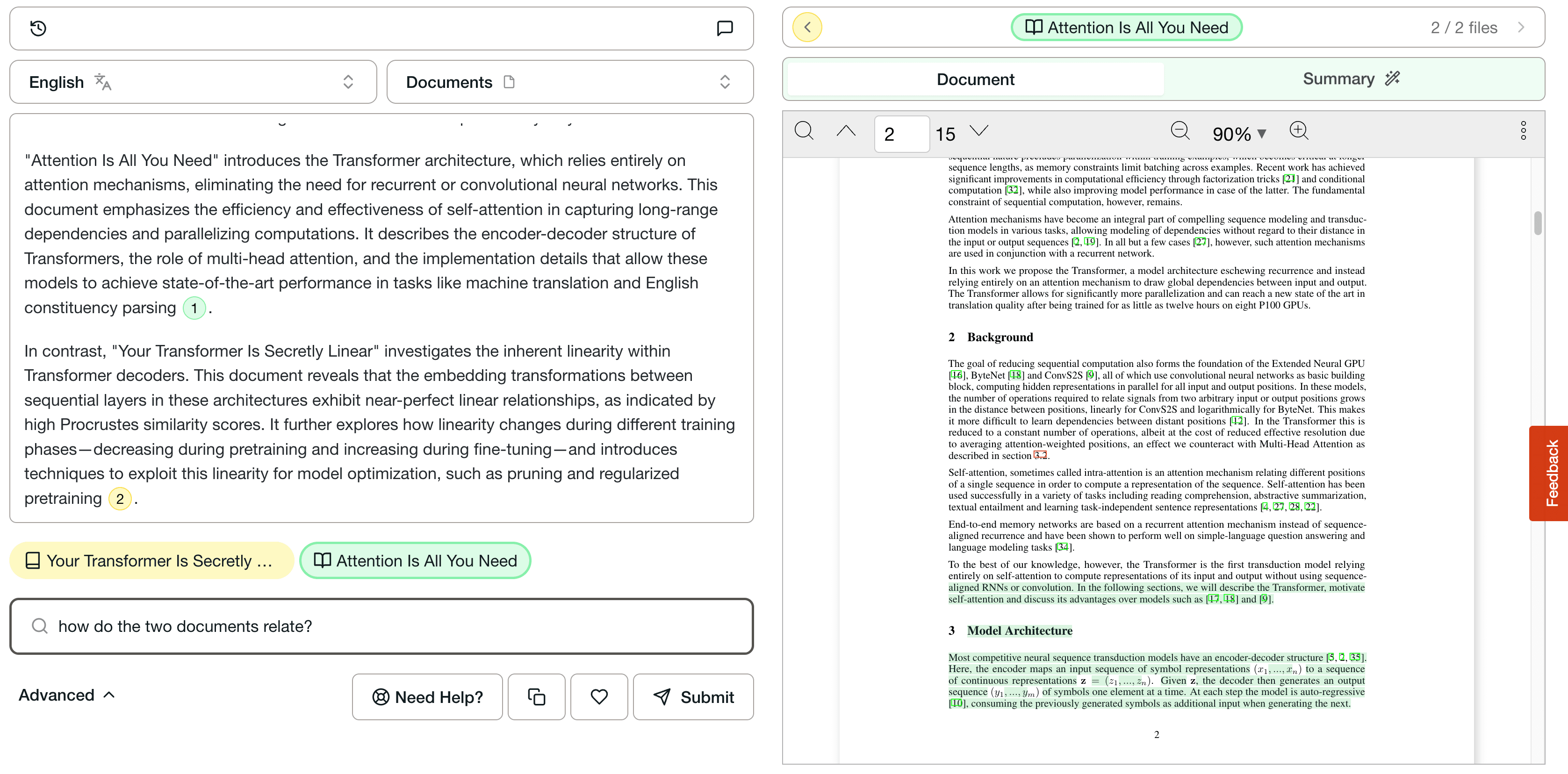1568x774 pixels.
Task: Click the Attention Is All You Need title pill
Action: pyautogui.click(x=1127, y=28)
